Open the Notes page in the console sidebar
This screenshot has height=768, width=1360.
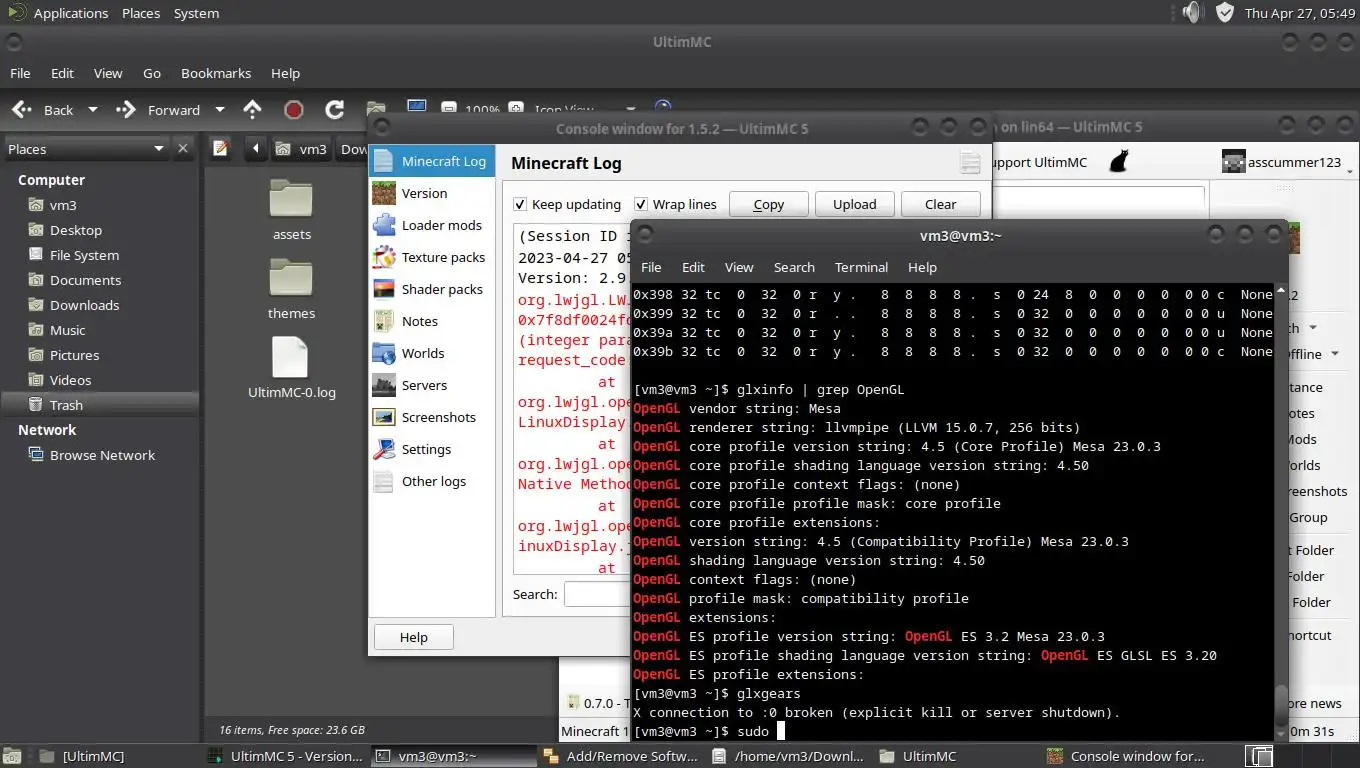pos(432,321)
